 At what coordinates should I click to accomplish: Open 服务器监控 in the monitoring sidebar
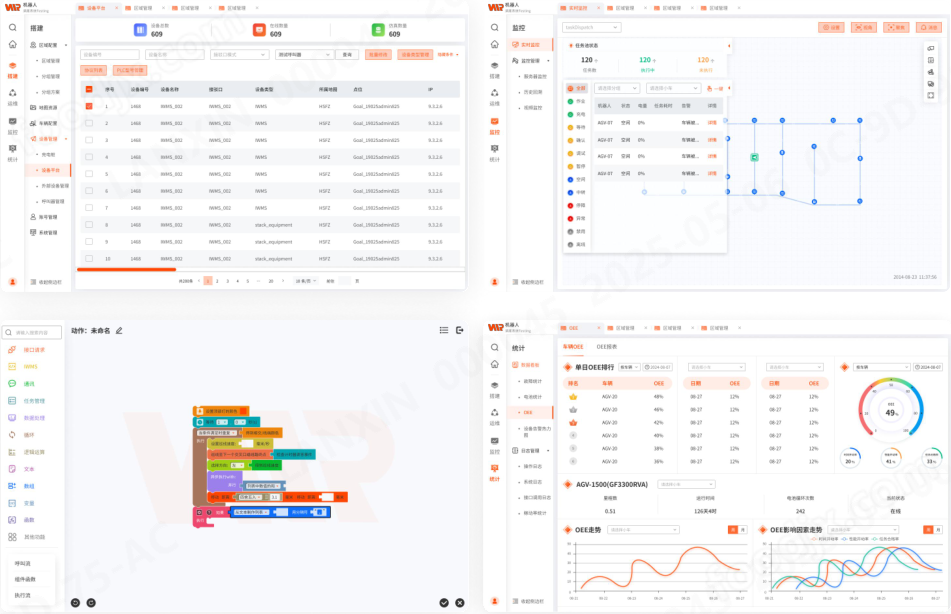pyautogui.click(x=535, y=76)
